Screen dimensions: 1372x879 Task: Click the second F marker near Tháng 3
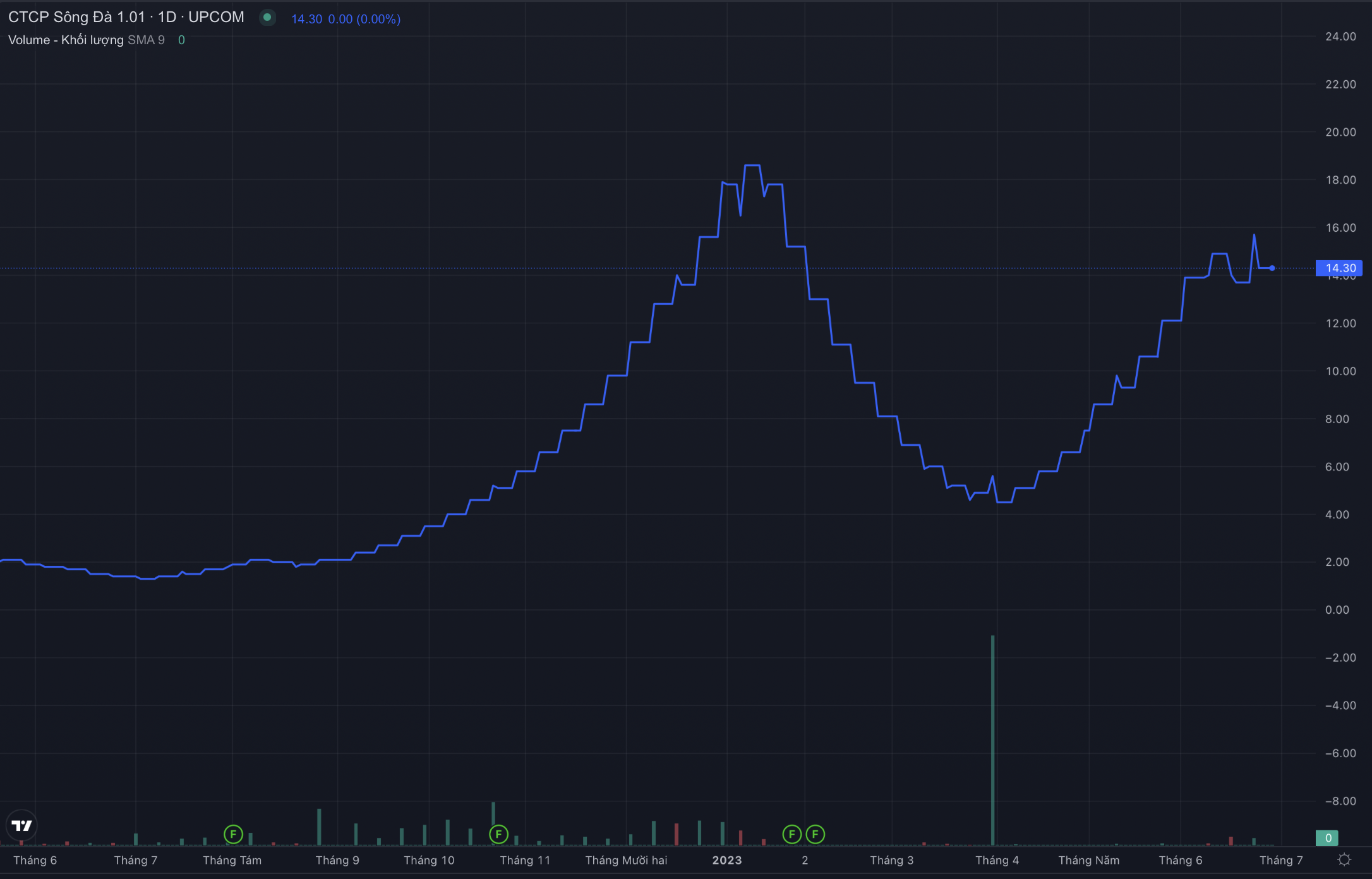pos(815,834)
